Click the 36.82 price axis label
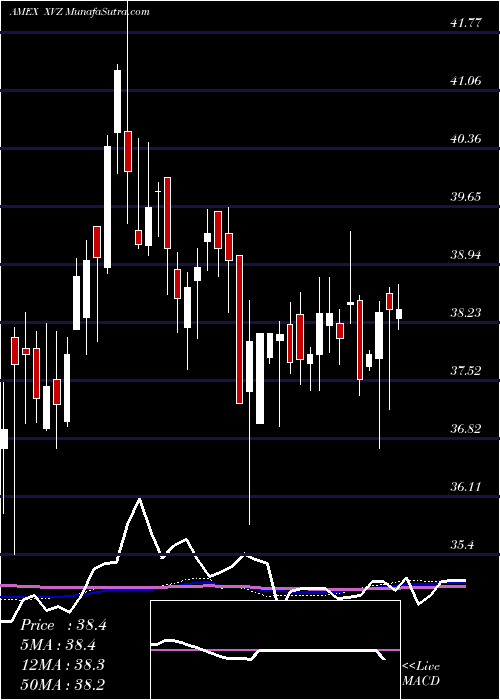Screen dimensions: 500x700 [x=466, y=429]
